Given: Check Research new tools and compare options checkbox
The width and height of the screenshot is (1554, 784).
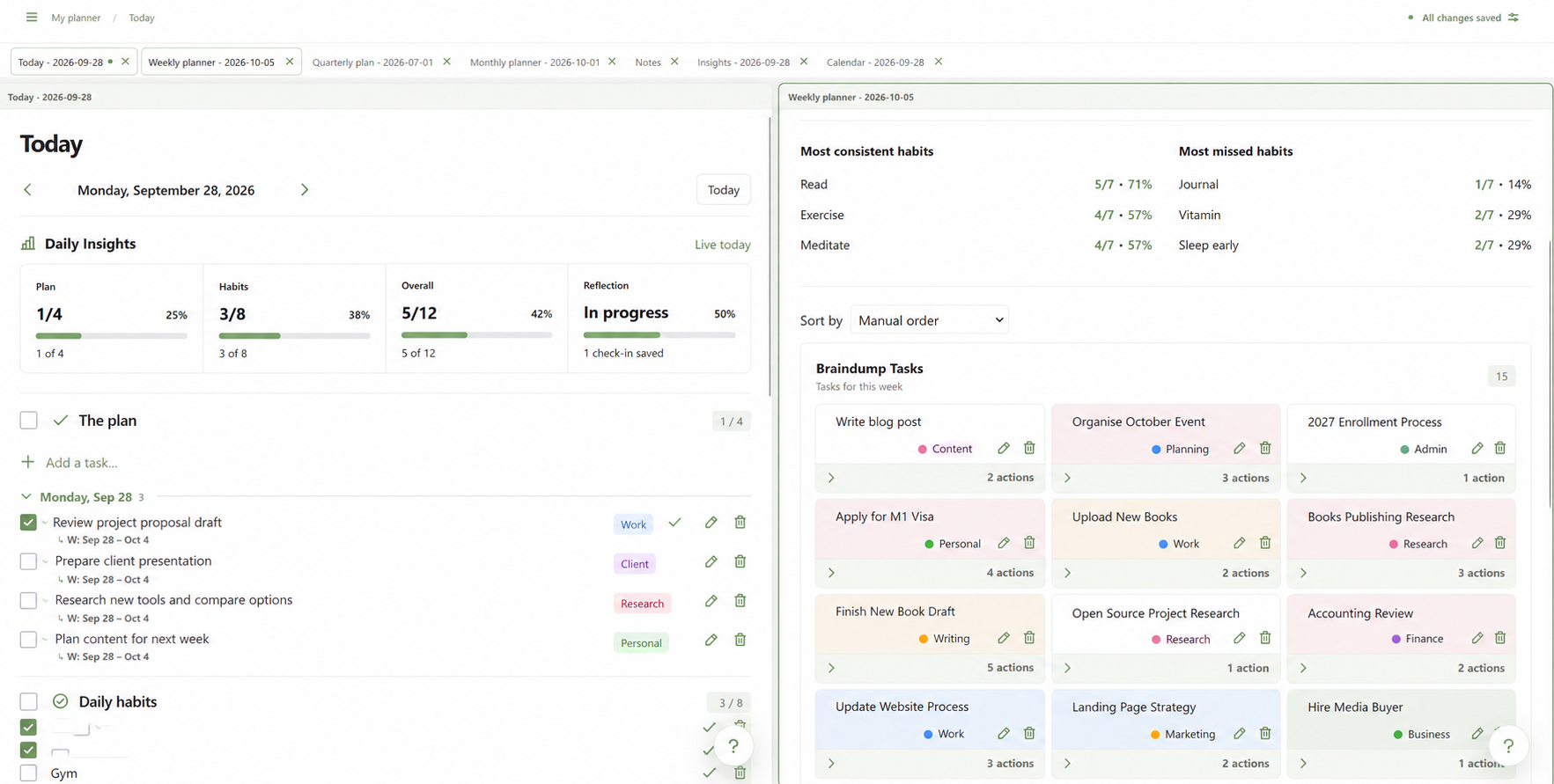Looking at the screenshot, I should (x=28, y=601).
